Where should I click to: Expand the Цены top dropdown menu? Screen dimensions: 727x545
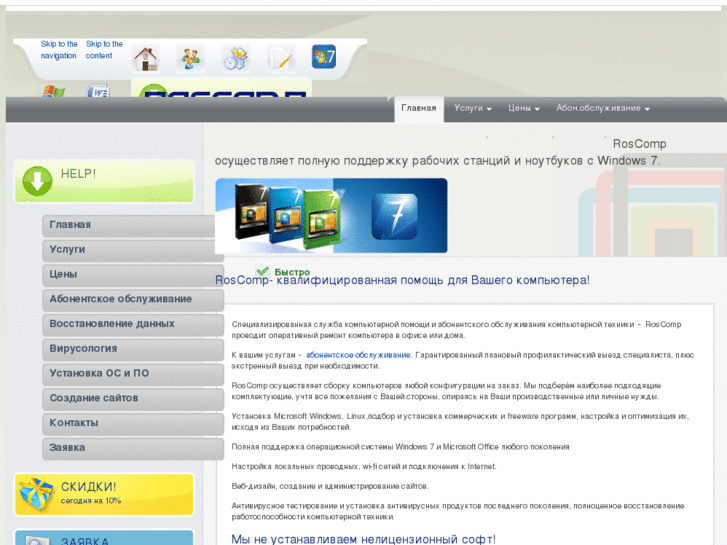click(x=523, y=108)
